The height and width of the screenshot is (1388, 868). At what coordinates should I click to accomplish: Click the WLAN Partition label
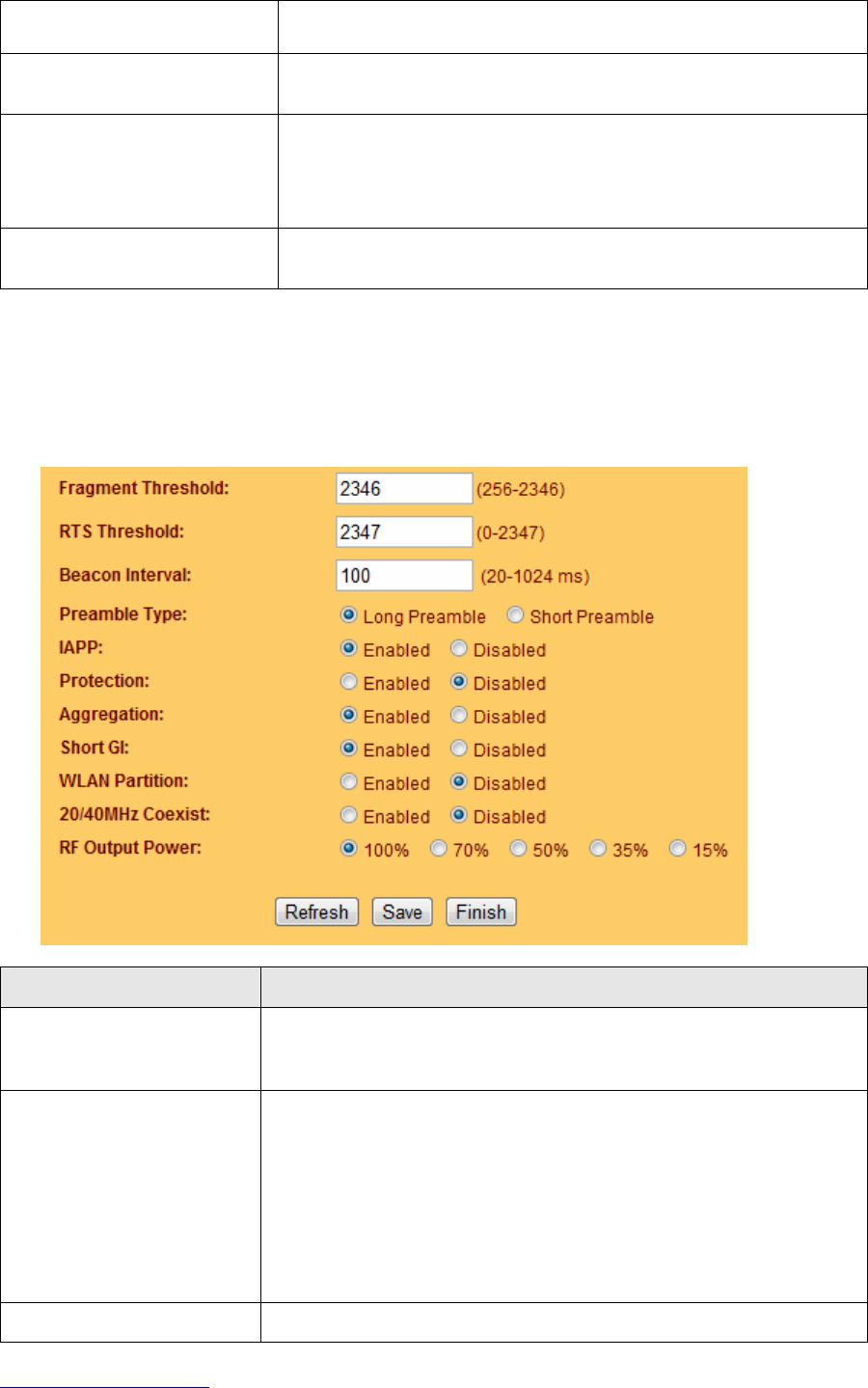tap(124, 780)
